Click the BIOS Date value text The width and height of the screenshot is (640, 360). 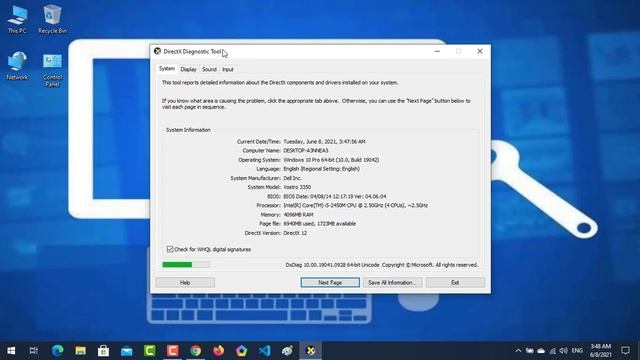click(x=335, y=196)
